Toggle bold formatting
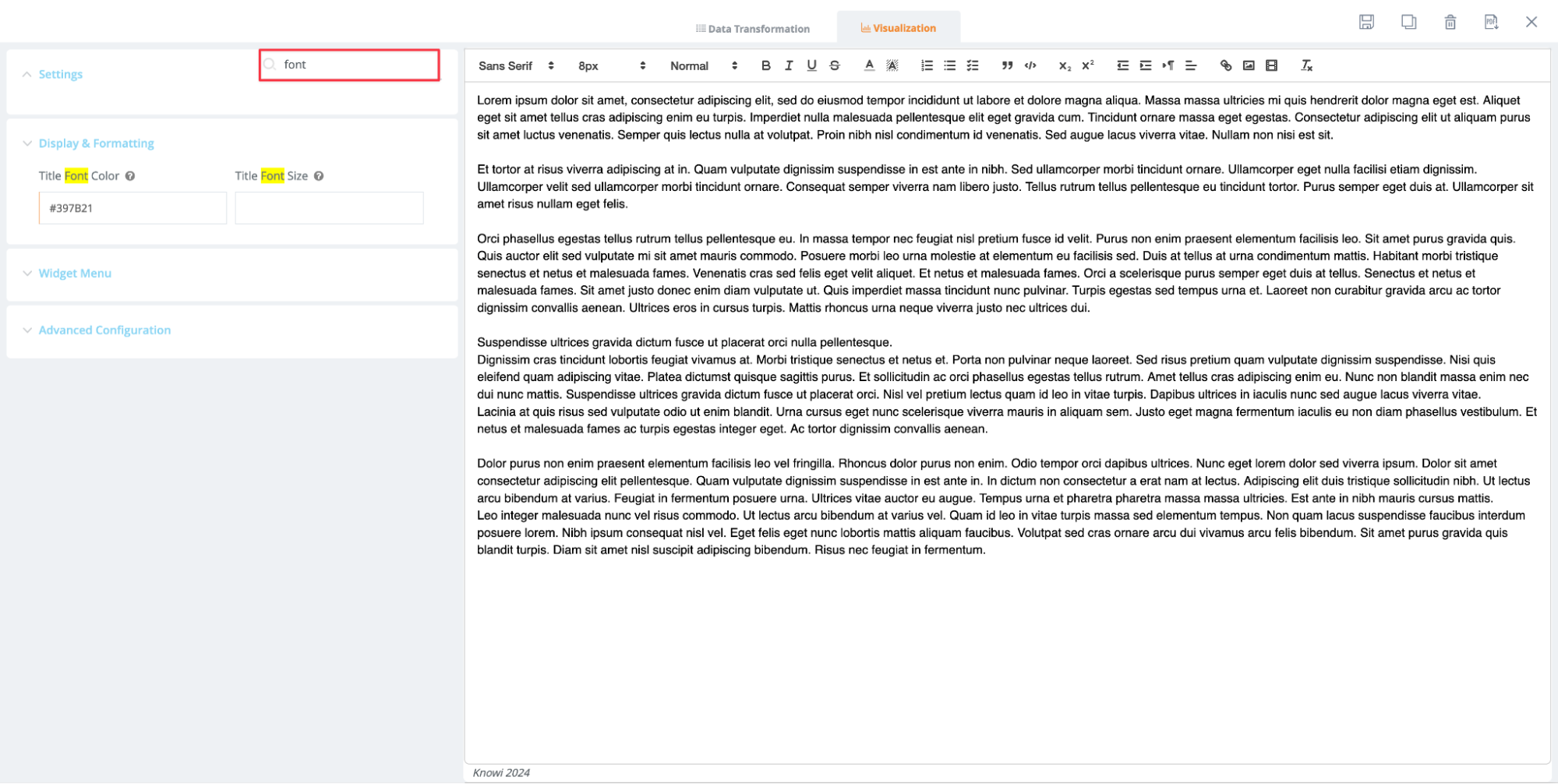 [x=765, y=65]
